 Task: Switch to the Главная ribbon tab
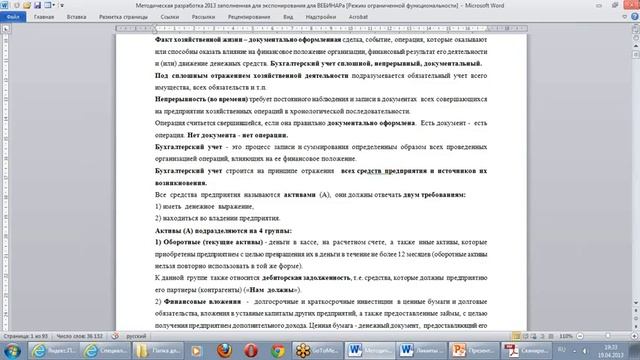click(x=44, y=17)
